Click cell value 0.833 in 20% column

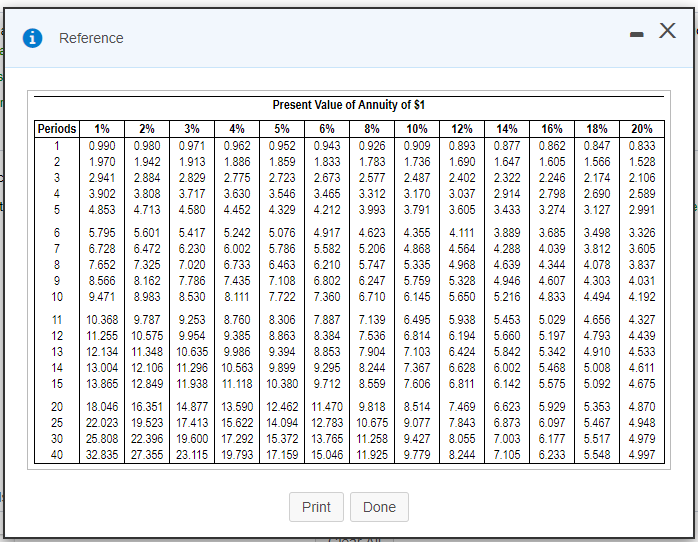[641, 146]
